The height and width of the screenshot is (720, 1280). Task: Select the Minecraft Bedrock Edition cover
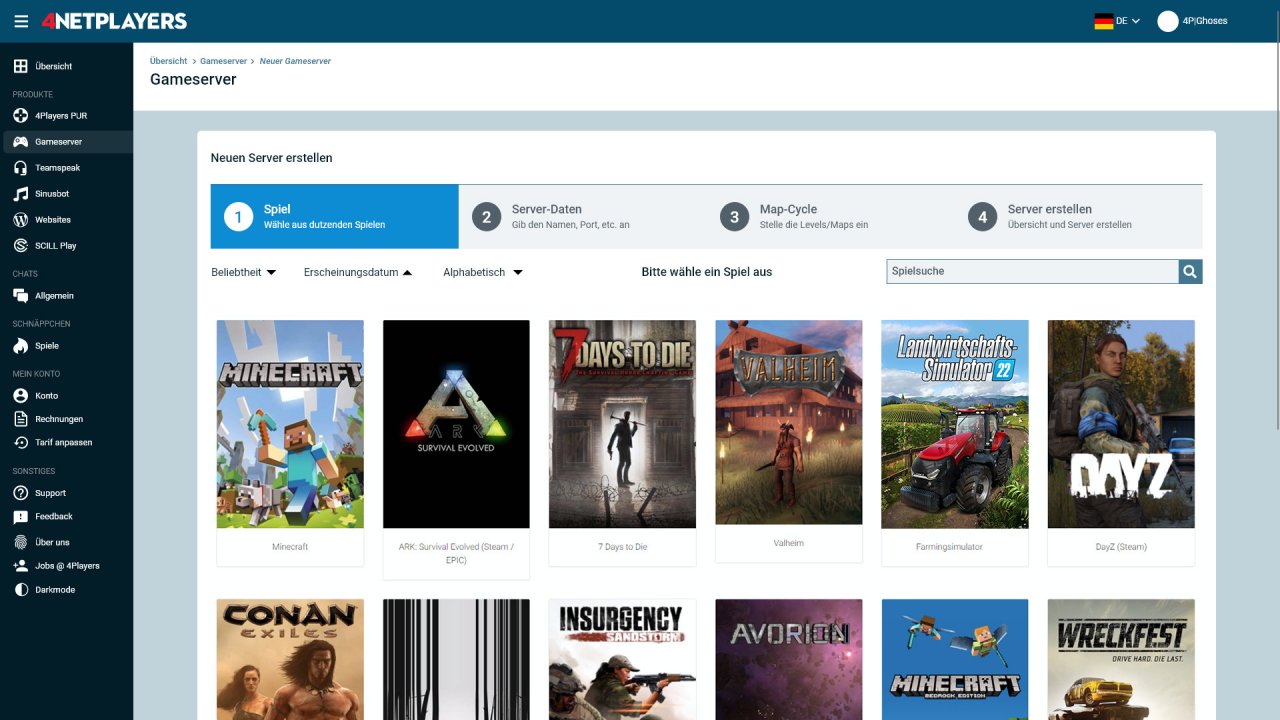coord(954,659)
